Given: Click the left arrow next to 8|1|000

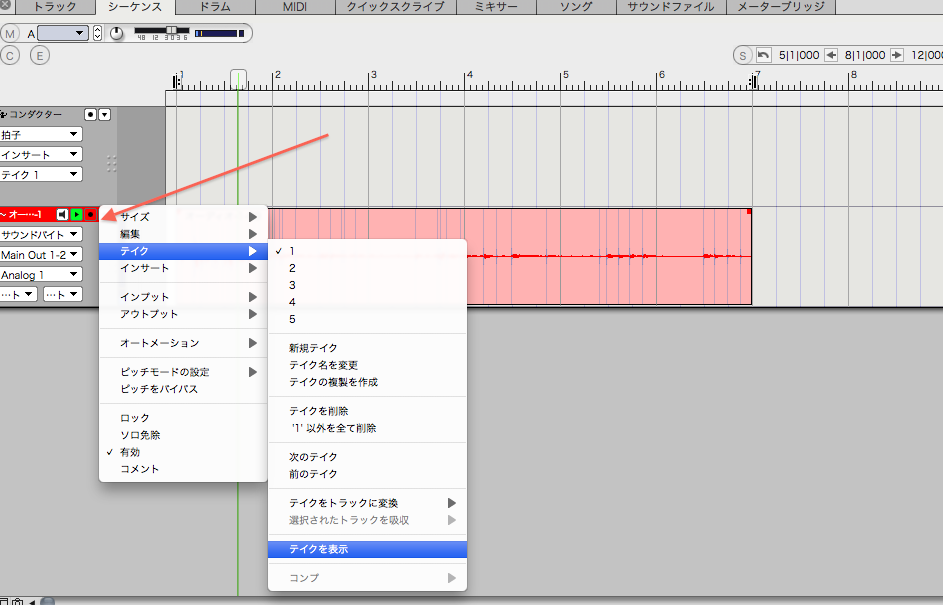Looking at the screenshot, I should [x=831, y=55].
